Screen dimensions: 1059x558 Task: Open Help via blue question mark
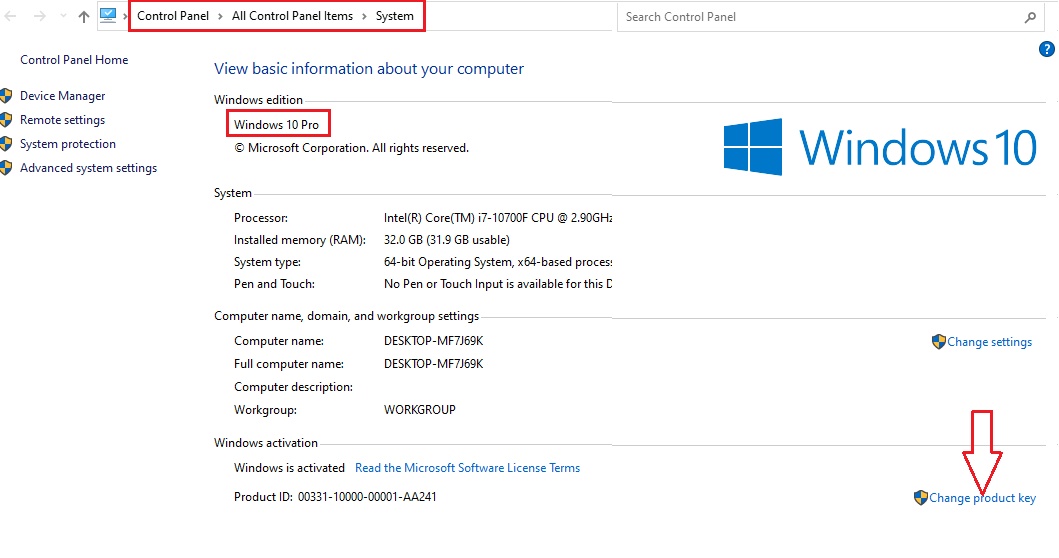coord(1046,49)
